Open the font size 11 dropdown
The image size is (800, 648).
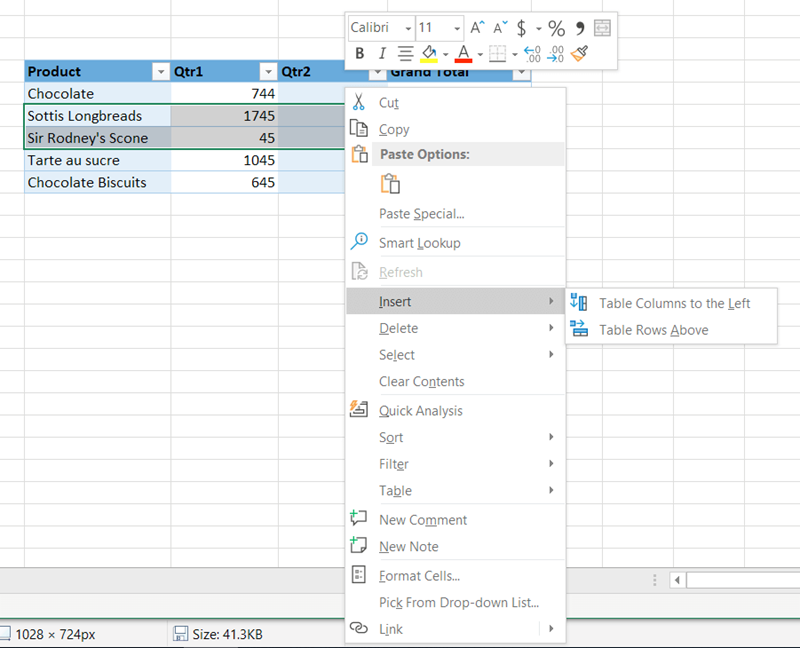pyautogui.click(x=457, y=28)
